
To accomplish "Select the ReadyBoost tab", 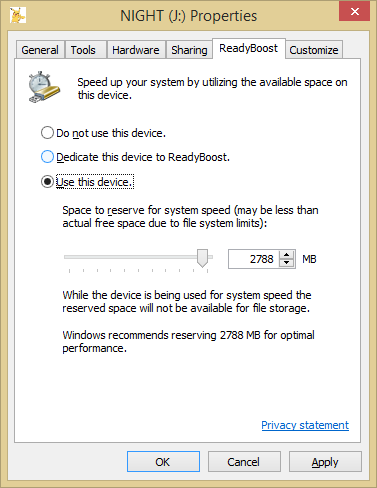I will pyautogui.click(x=248, y=48).
